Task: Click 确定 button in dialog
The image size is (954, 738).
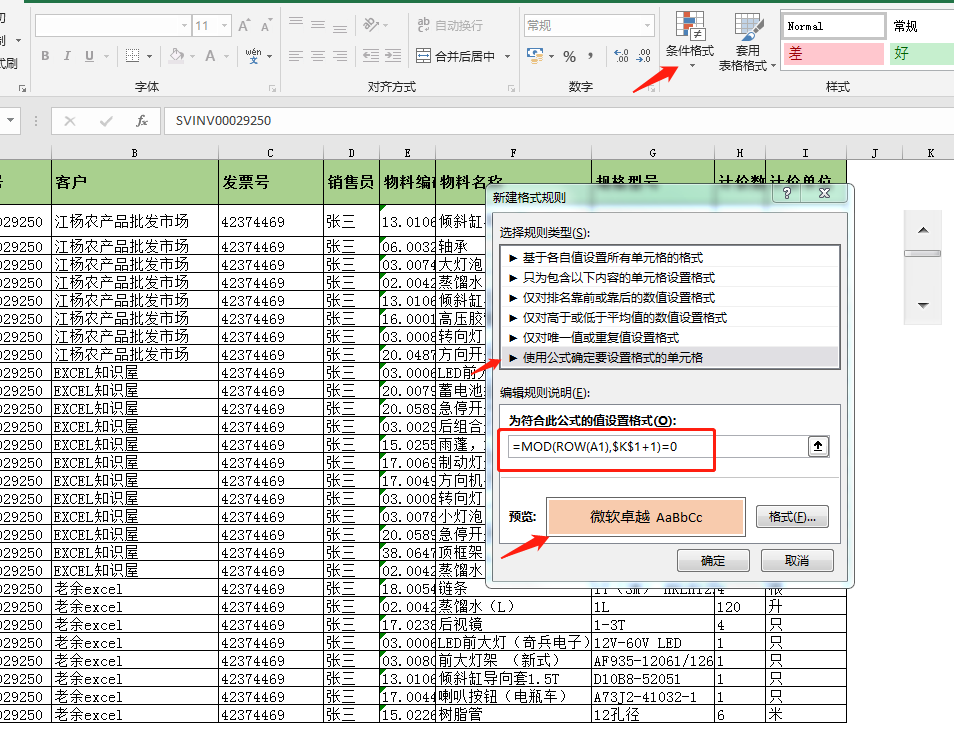Action: pos(713,560)
